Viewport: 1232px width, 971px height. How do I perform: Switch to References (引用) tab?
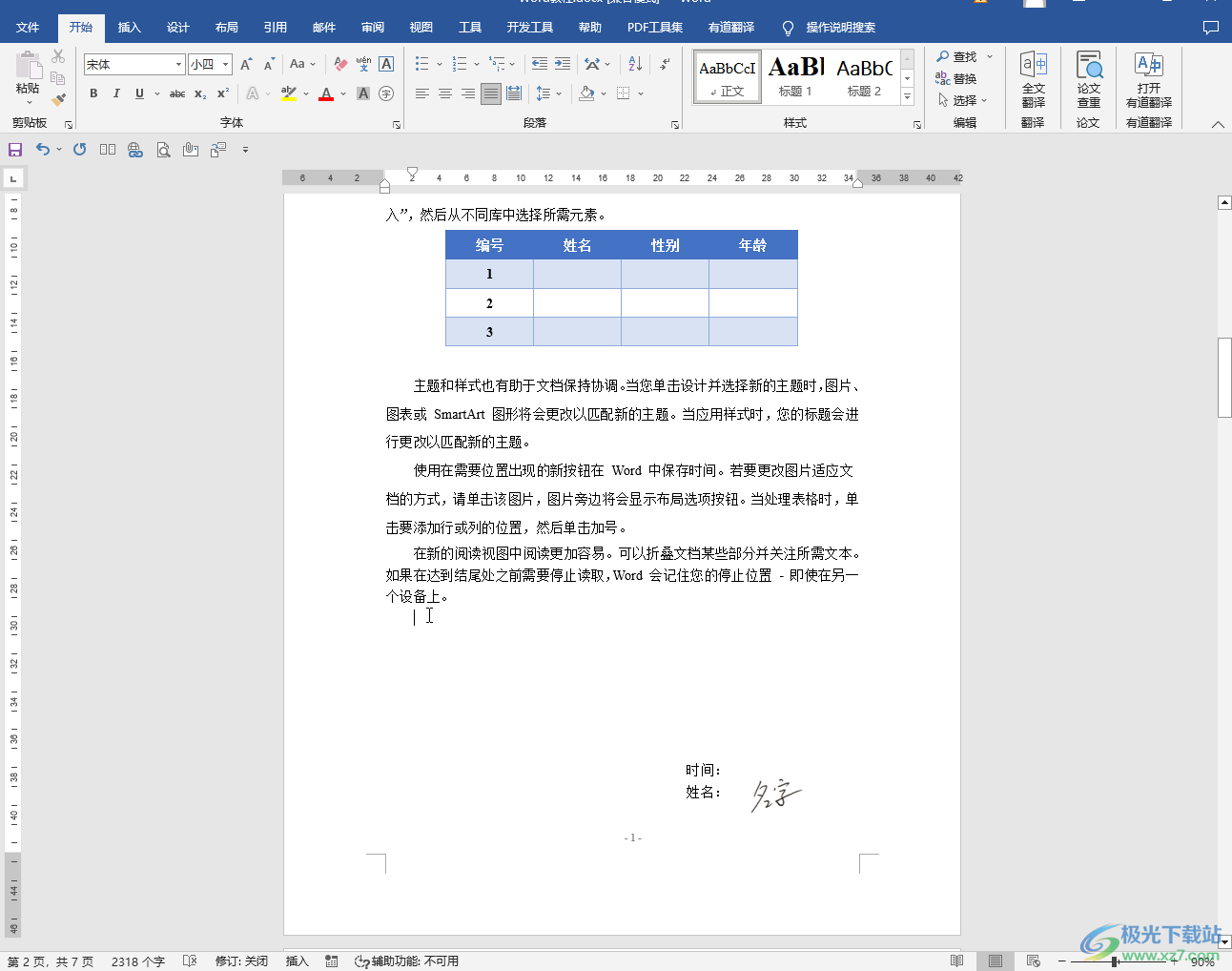click(276, 28)
